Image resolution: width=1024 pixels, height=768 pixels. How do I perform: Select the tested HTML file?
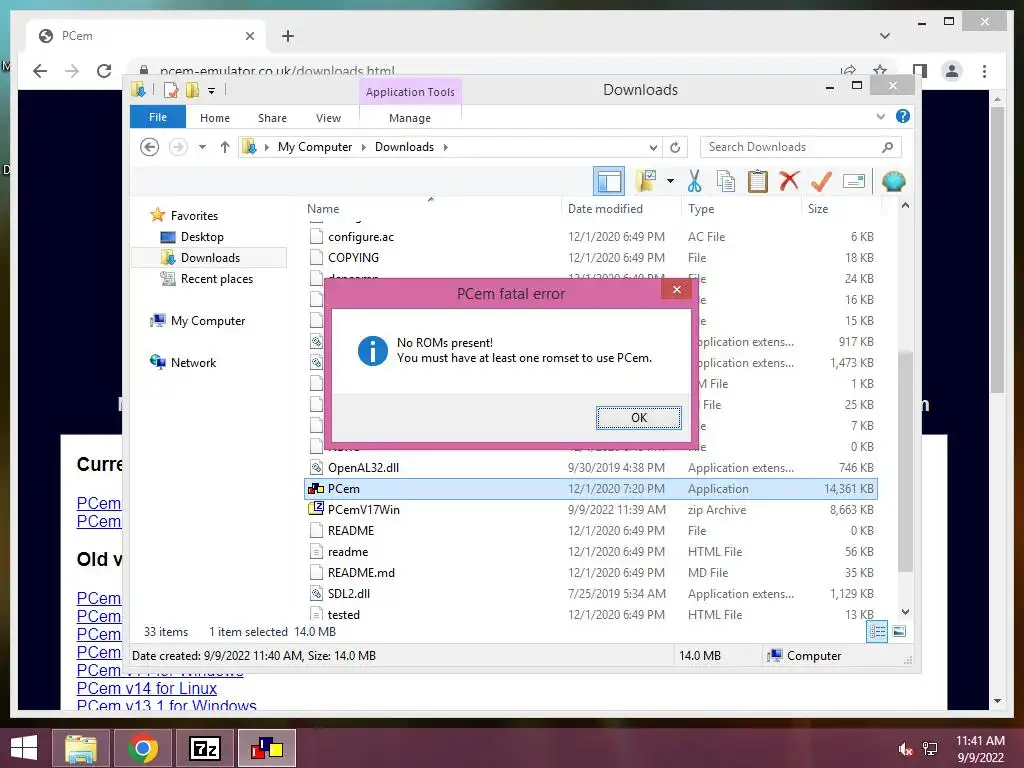pyautogui.click(x=590, y=615)
